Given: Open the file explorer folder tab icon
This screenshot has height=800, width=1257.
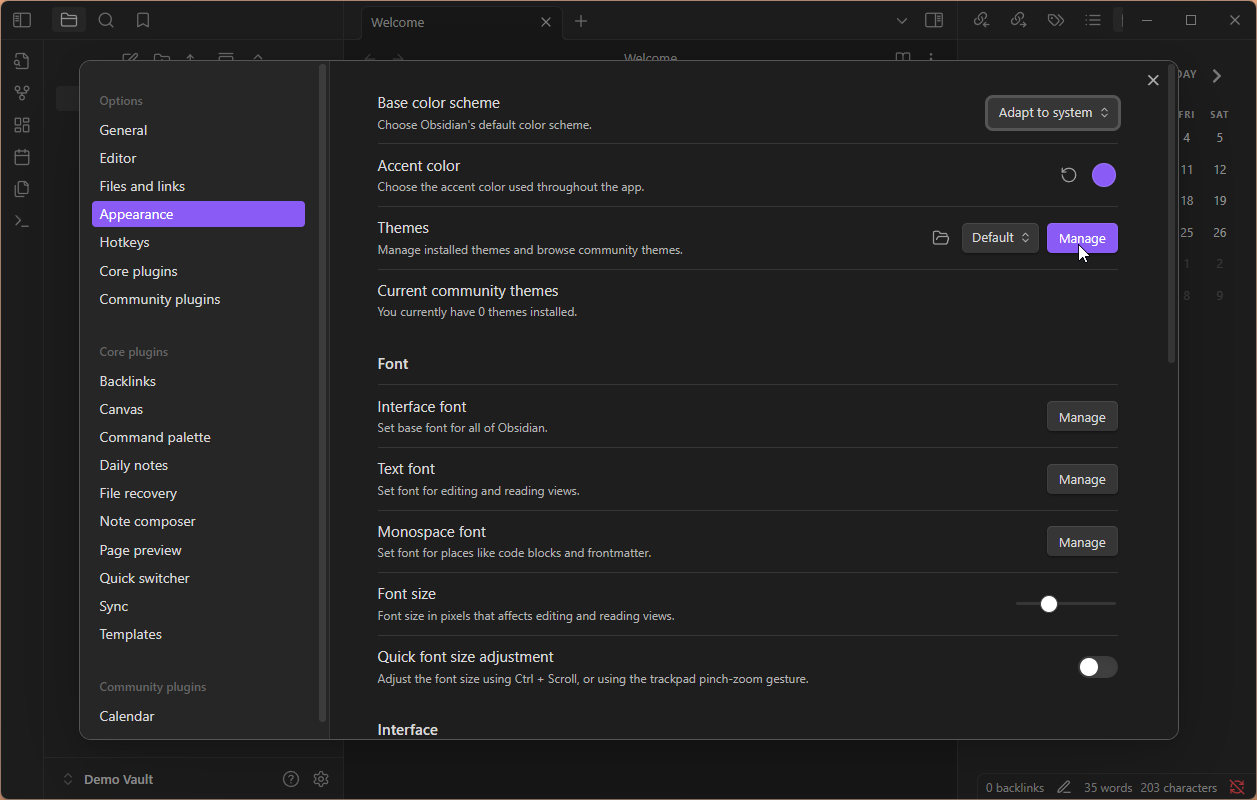Looking at the screenshot, I should tap(68, 20).
